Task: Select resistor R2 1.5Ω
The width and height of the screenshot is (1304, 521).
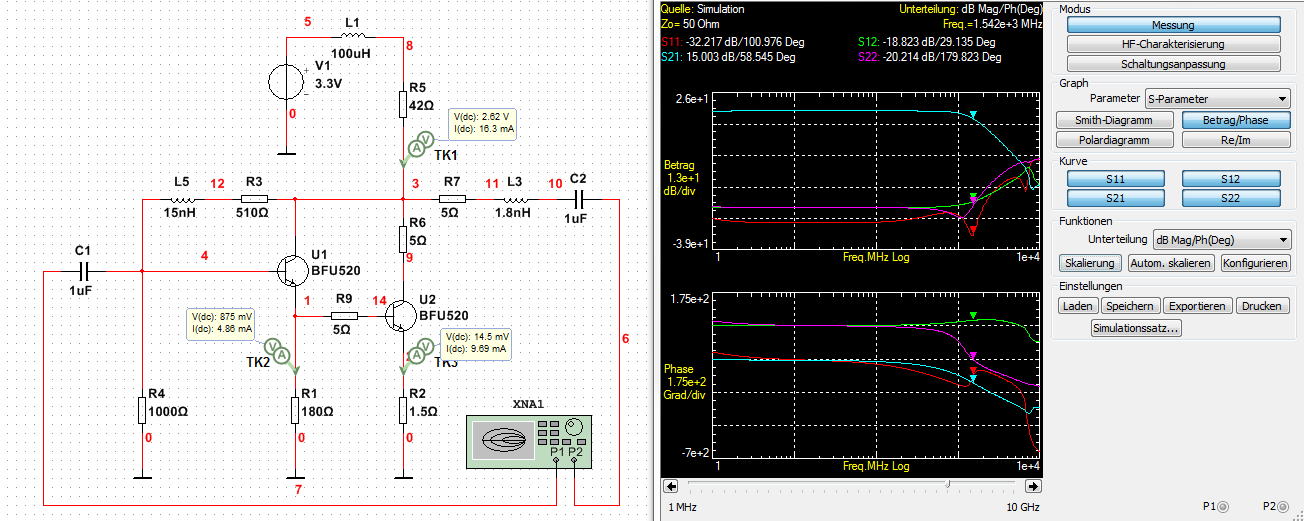Action: click(403, 411)
